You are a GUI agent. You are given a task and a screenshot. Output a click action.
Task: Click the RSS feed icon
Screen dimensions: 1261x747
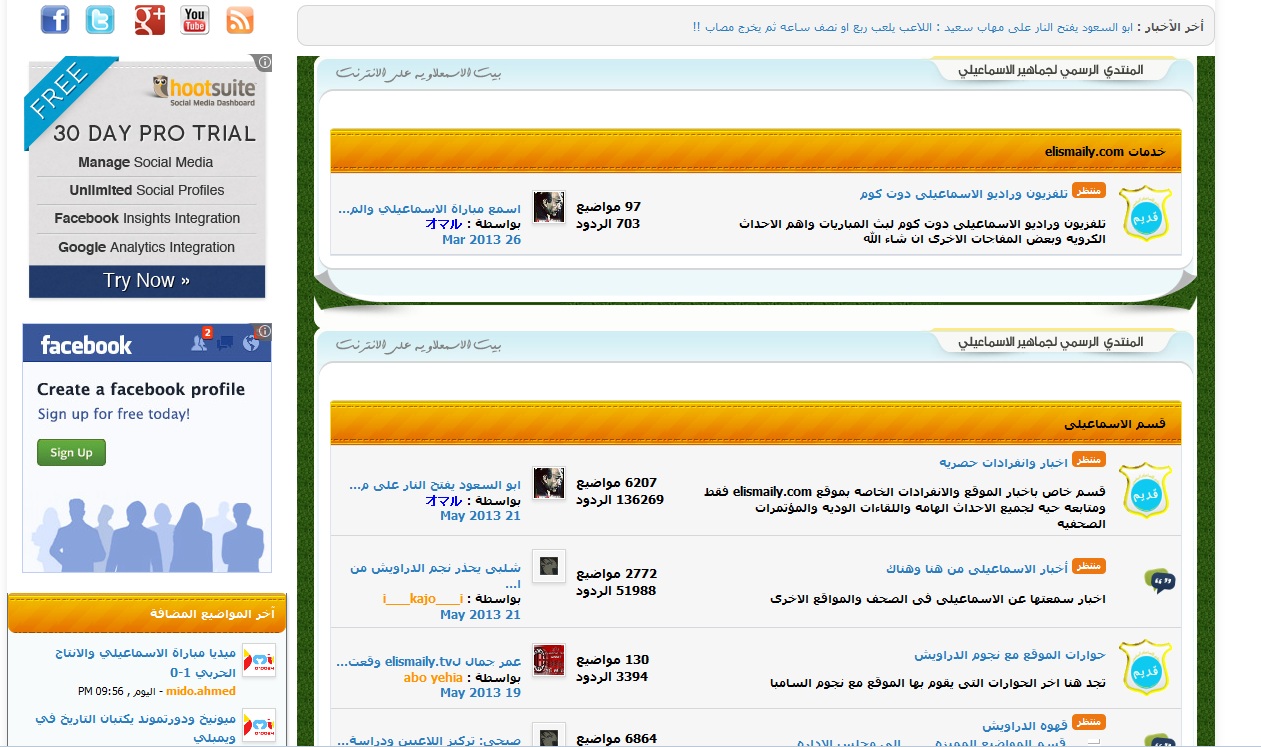pyautogui.click(x=240, y=19)
